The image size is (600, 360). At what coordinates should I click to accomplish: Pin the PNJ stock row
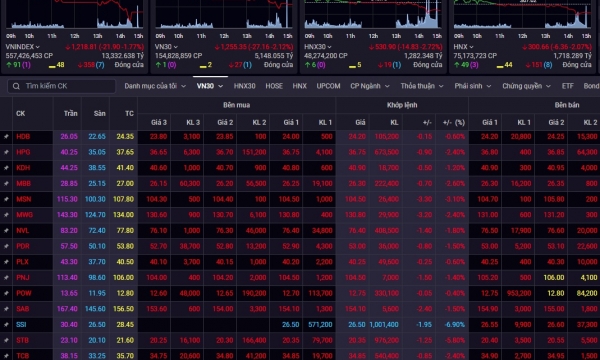(6, 278)
